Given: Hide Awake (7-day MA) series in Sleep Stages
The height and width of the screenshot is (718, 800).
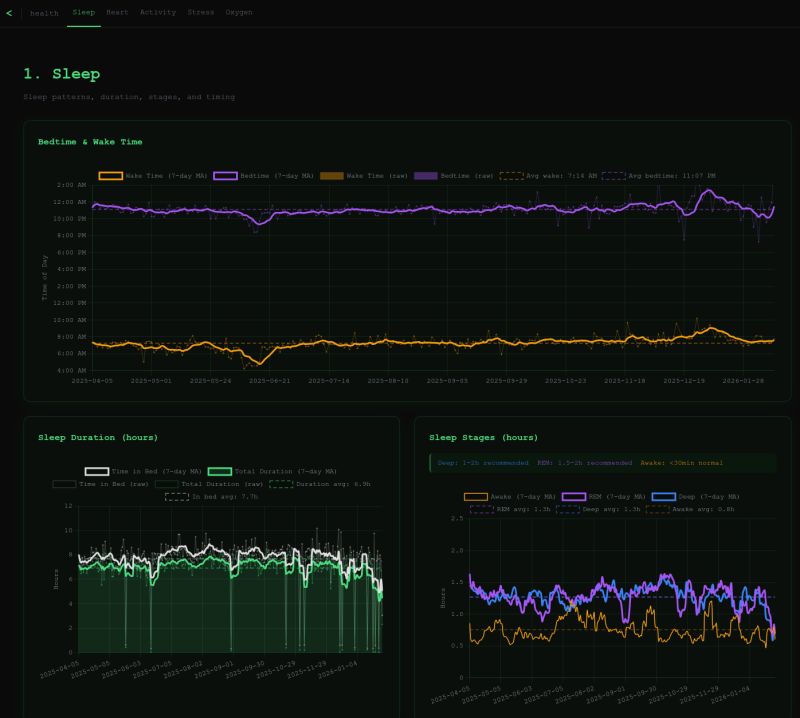Looking at the screenshot, I should [476, 497].
